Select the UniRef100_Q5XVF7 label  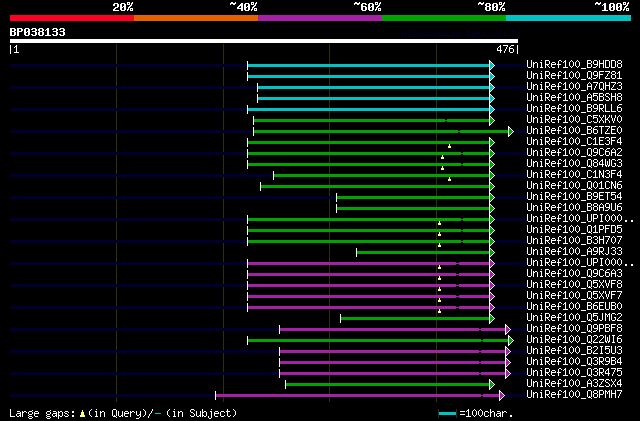[574, 296]
